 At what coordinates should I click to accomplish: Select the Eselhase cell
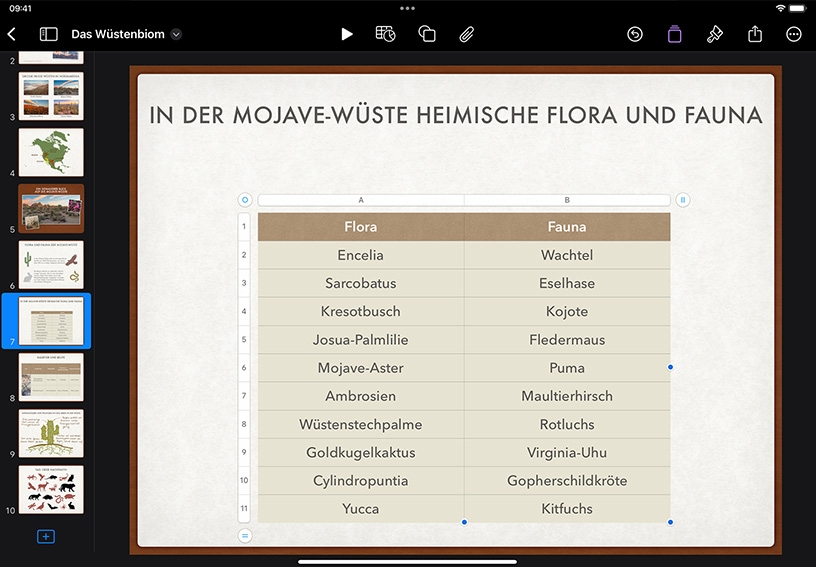pyautogui.click(x=567, y=283)
